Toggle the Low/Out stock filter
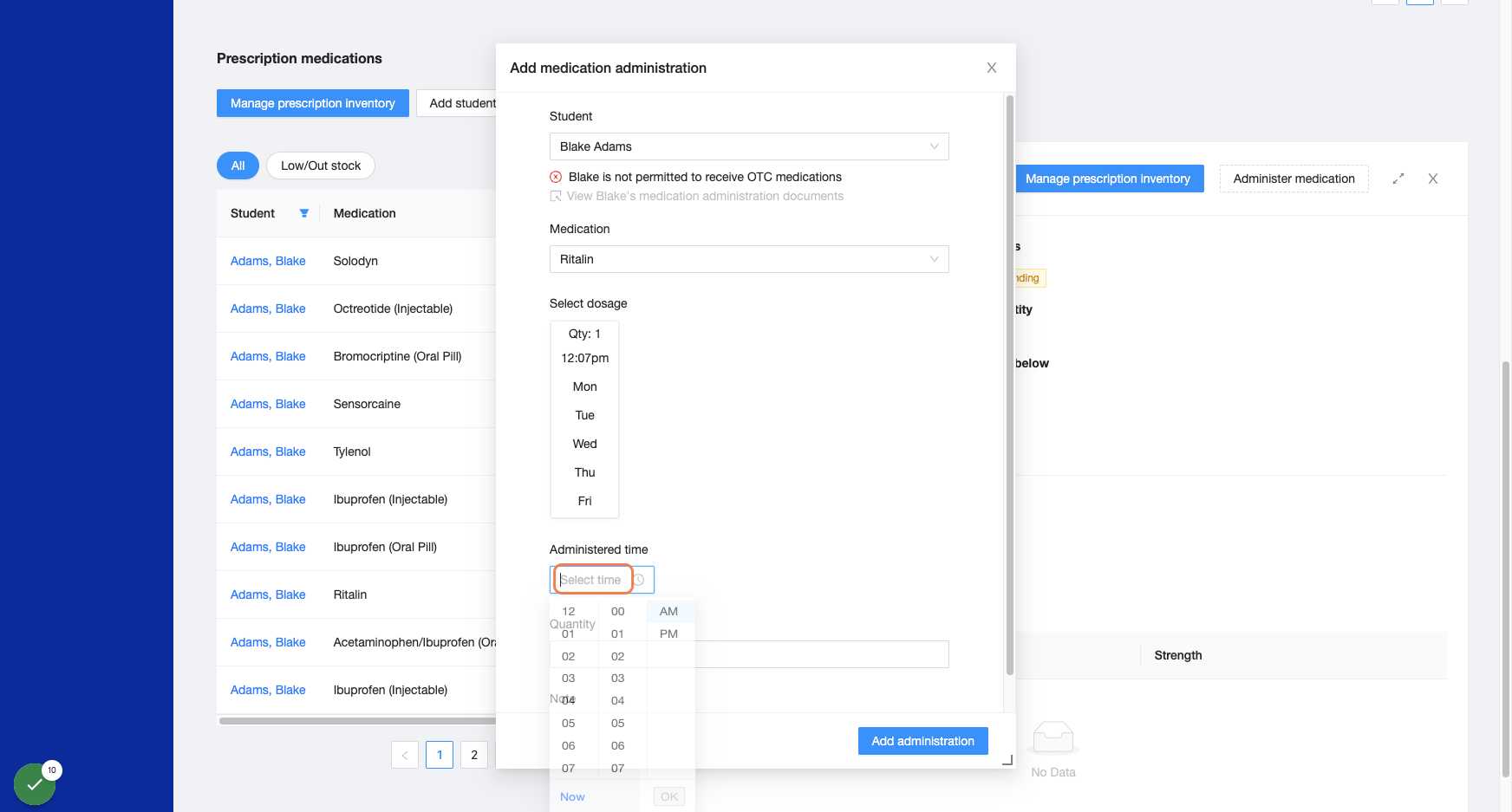The width and height of the screenshot is (1512, 812). click(x=321, y=166)
